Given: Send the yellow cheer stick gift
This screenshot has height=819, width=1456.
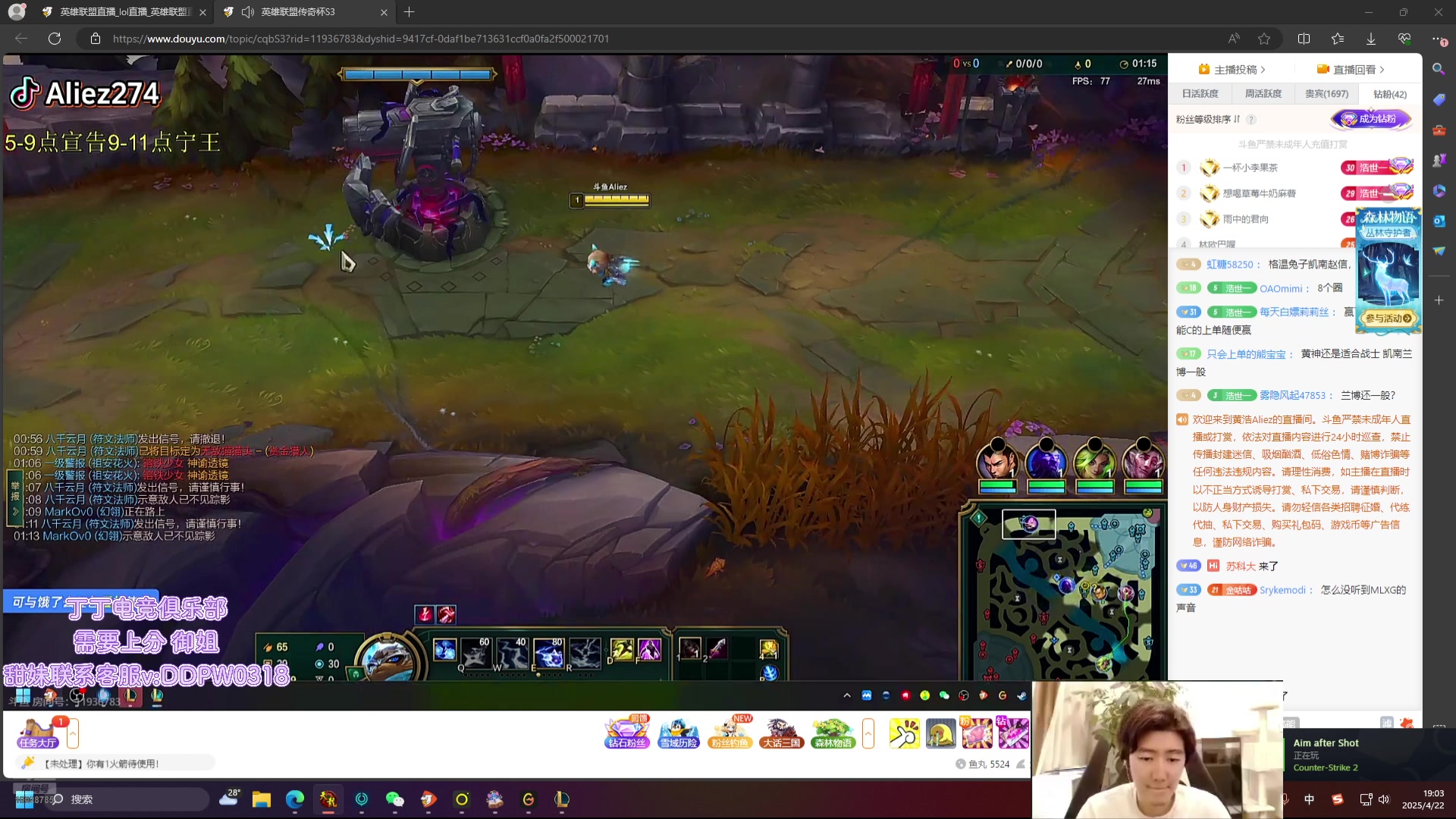Looking at the screenshot, I should (x=904, y=733).
